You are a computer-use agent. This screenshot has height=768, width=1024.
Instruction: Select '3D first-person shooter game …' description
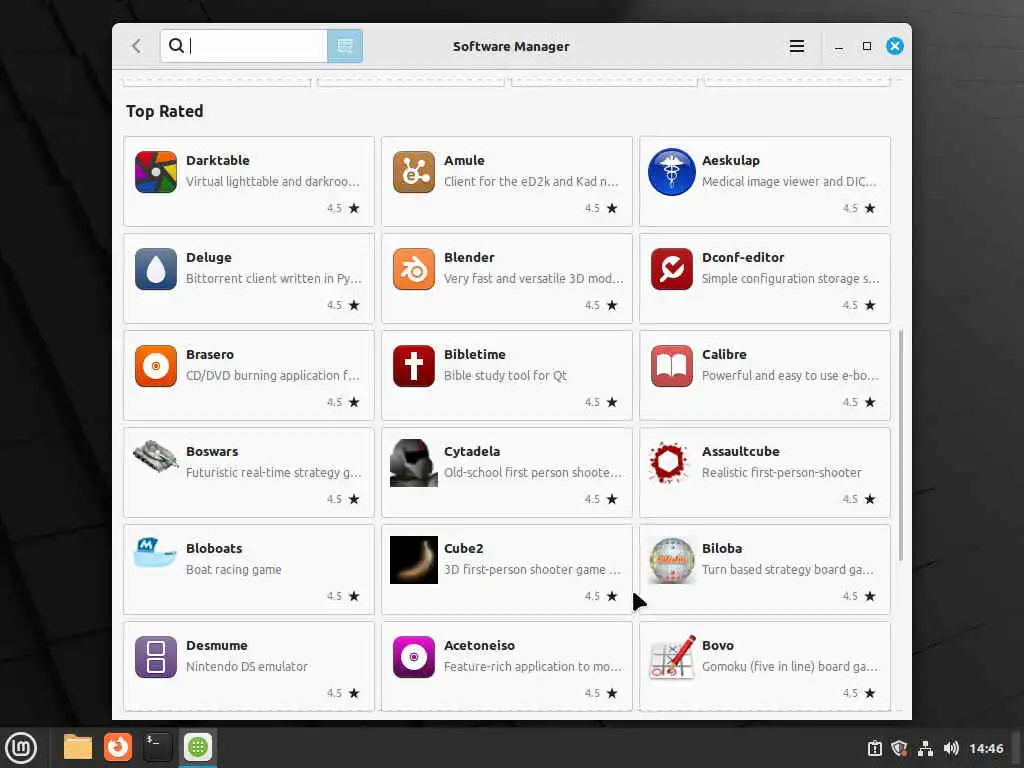532,569
